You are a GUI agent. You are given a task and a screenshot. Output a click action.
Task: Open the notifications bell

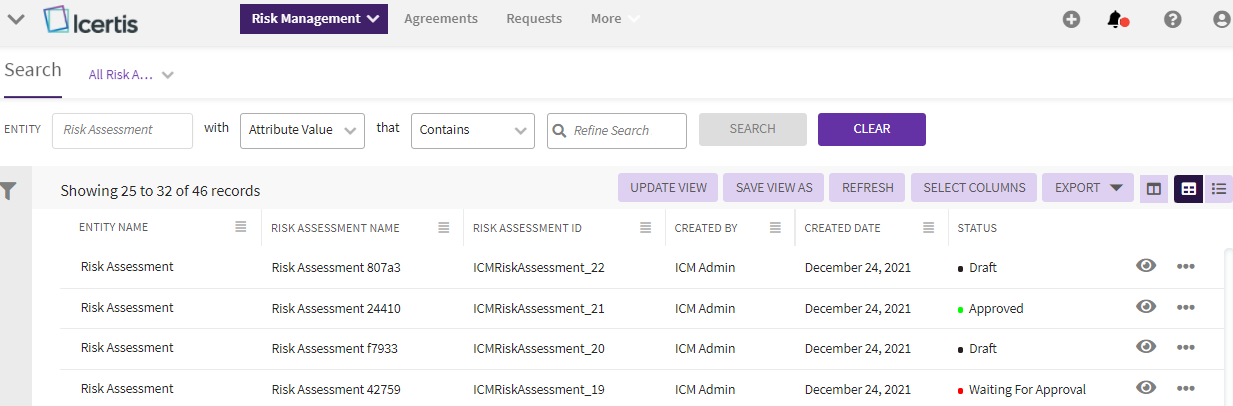point(1116,19)
